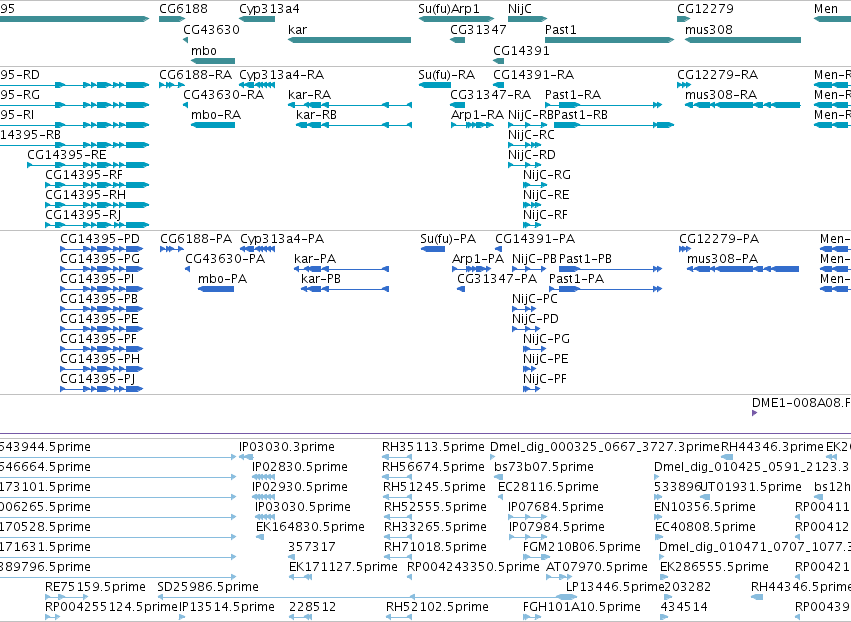
Task: Select the CG6188 gene label
Action: (x=183, y=9)
